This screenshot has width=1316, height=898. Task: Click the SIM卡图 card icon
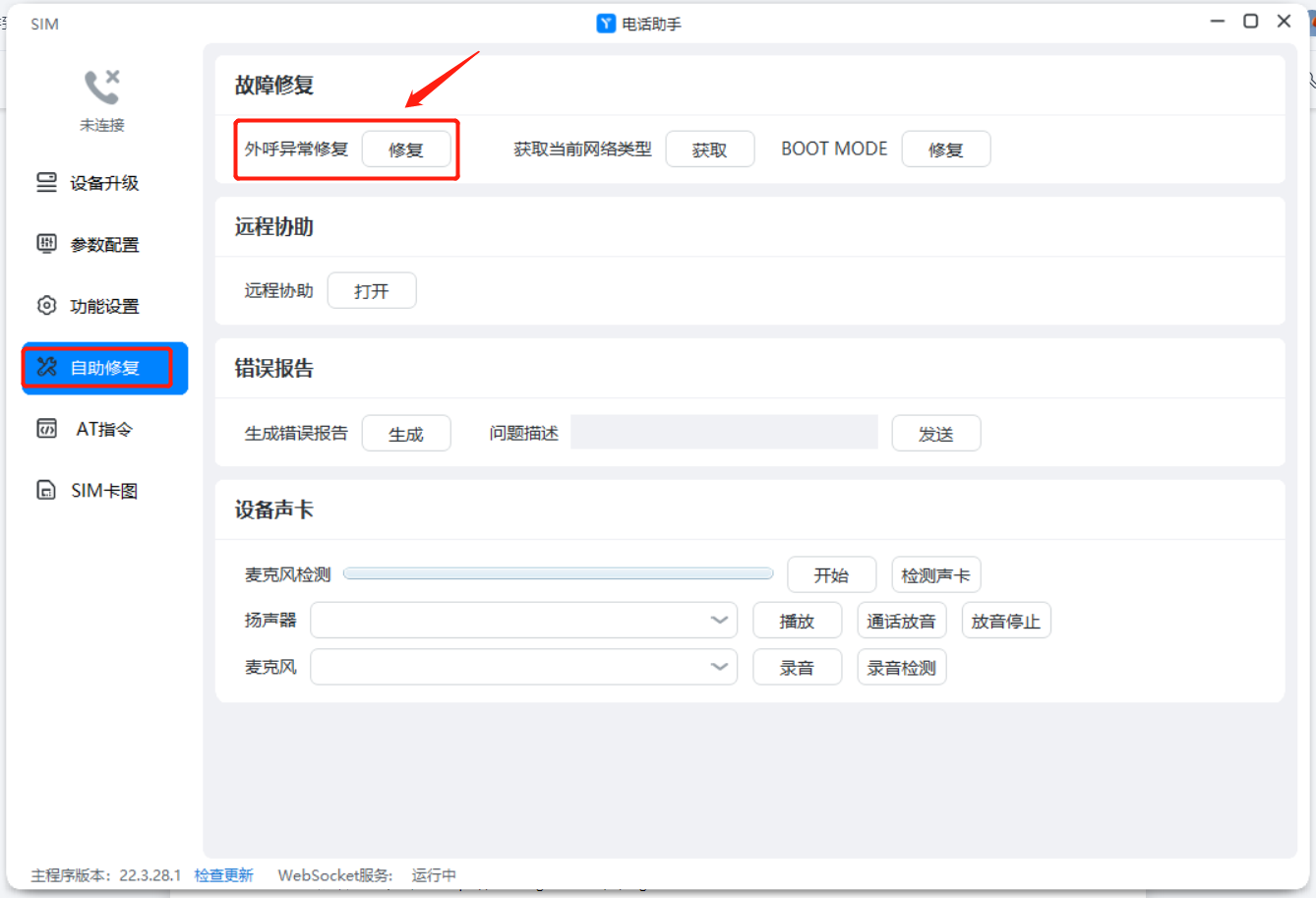(x=46, y=490)
